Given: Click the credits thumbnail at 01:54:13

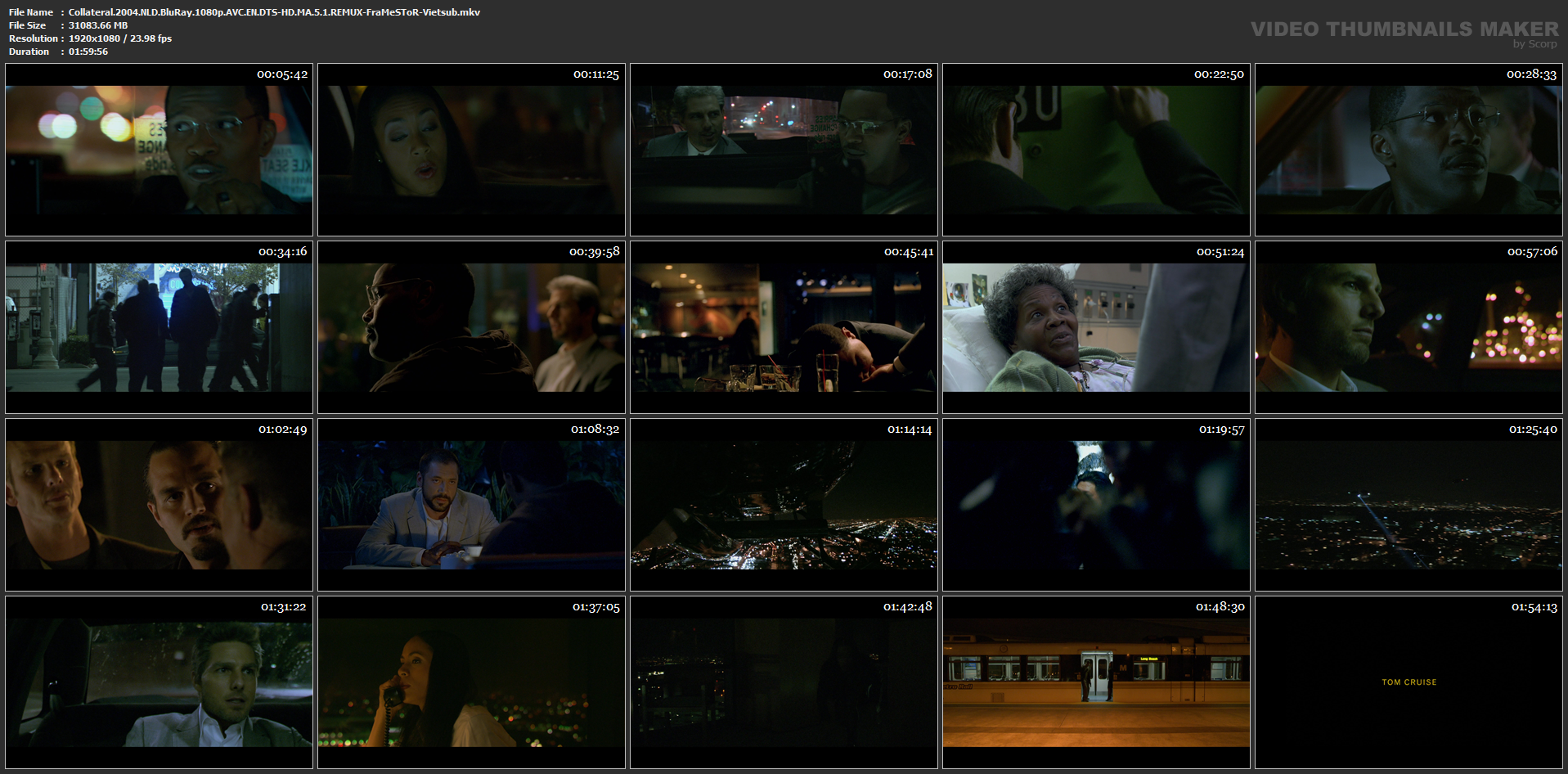Looking at the screenshot, I should tap(1409, 682).
